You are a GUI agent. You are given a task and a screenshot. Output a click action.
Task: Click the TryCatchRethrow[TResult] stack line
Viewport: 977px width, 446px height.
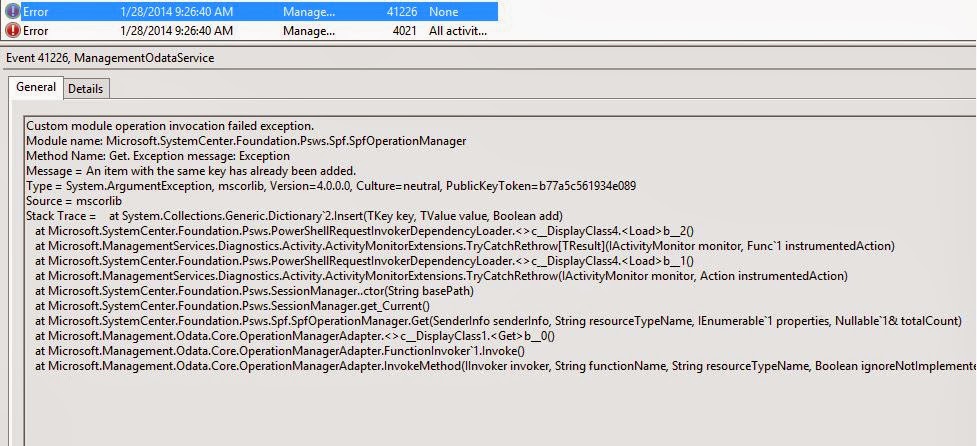(x=465, y=245)
